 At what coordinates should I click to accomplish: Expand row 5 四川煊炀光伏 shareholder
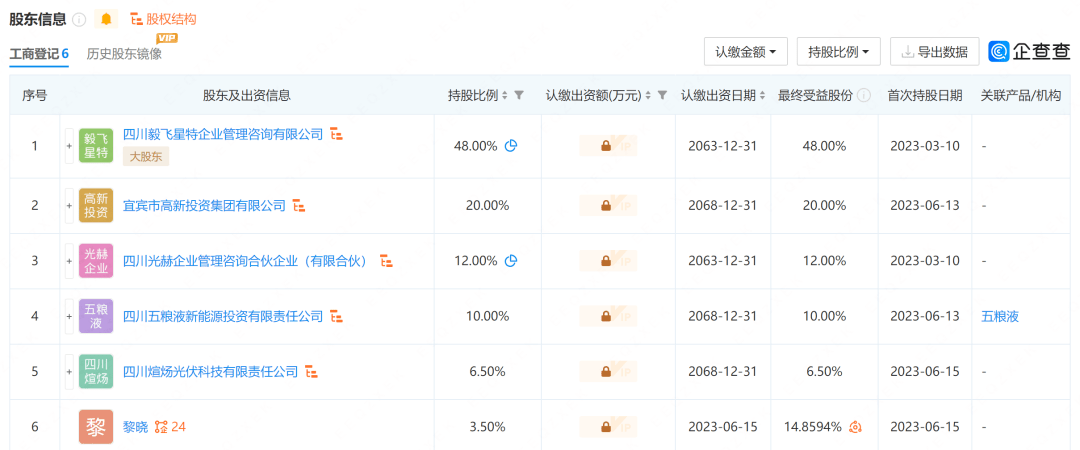point(69,372)
